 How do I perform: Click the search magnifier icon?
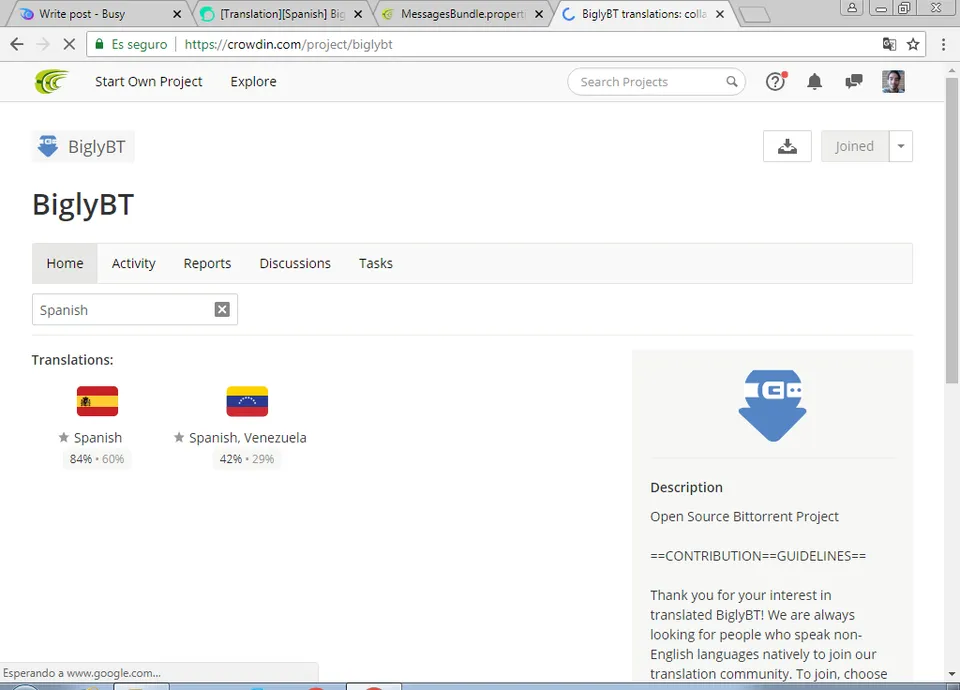732,81
